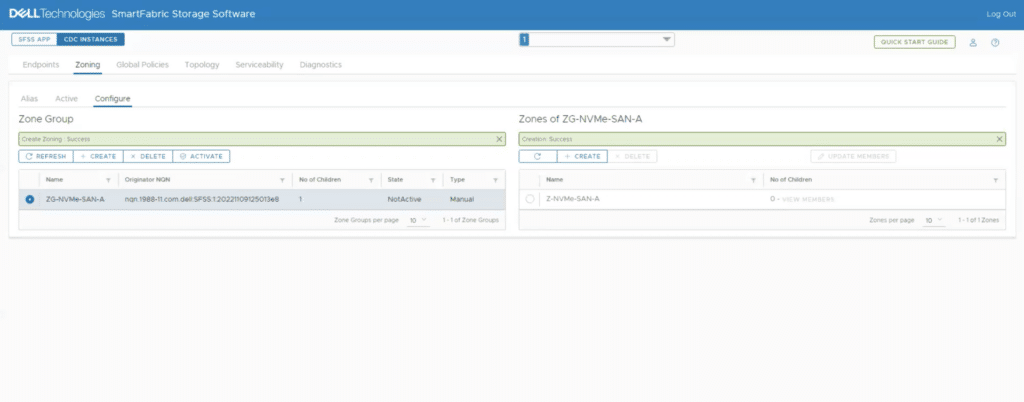Dismiss the Create Zoning Success banner

(499, 139)
